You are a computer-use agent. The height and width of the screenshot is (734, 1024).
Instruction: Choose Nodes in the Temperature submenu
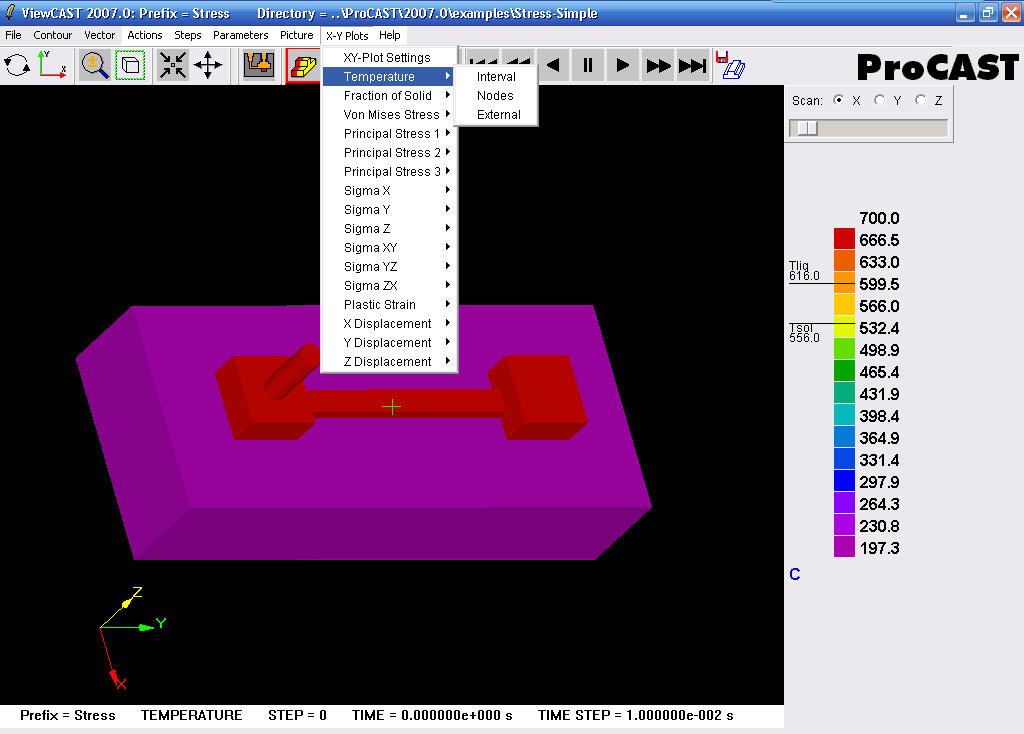[496, 95]
